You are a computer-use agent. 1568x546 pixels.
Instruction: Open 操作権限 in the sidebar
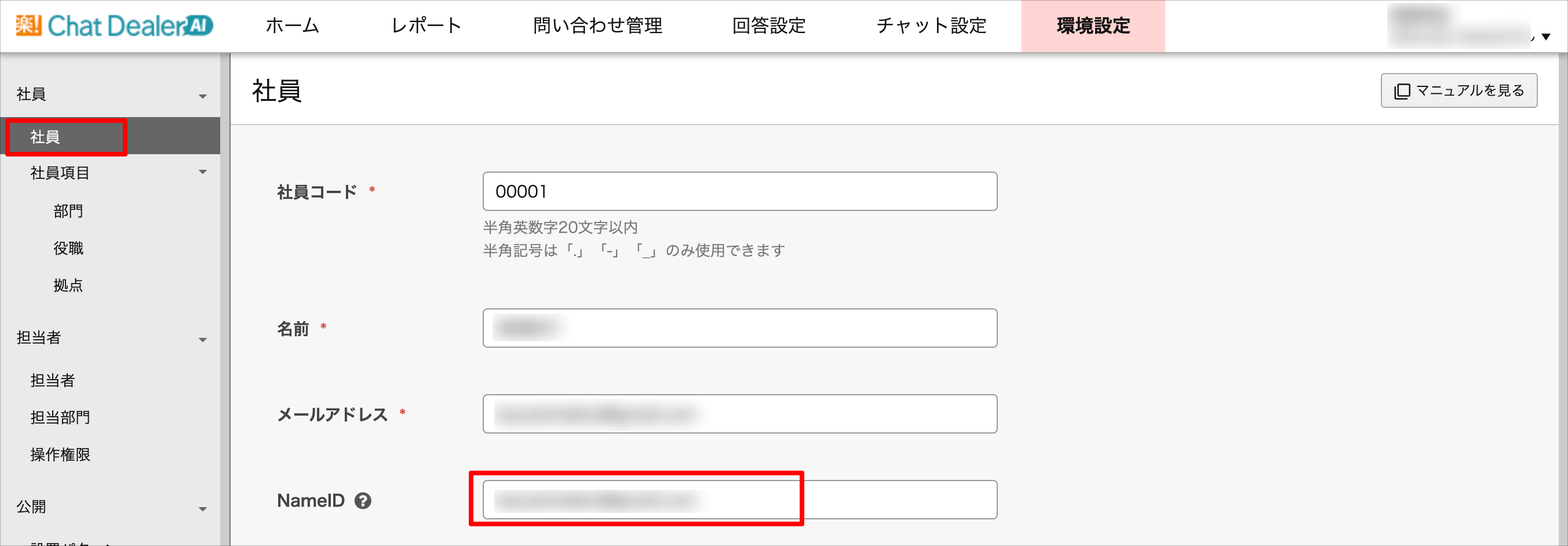click(x=60, y=454)
